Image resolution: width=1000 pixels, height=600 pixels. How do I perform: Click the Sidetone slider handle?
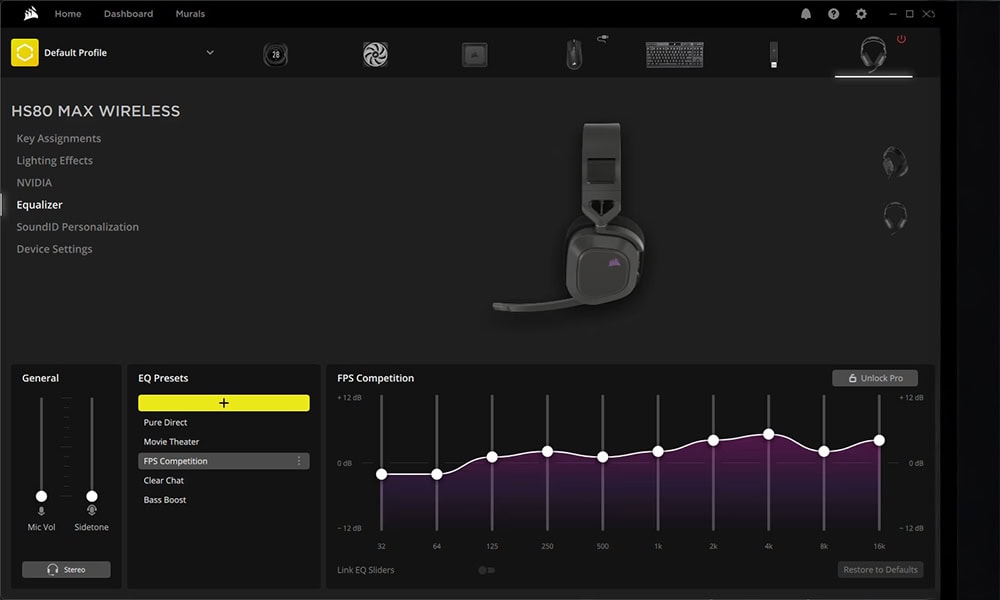click(x=92, y=496)
